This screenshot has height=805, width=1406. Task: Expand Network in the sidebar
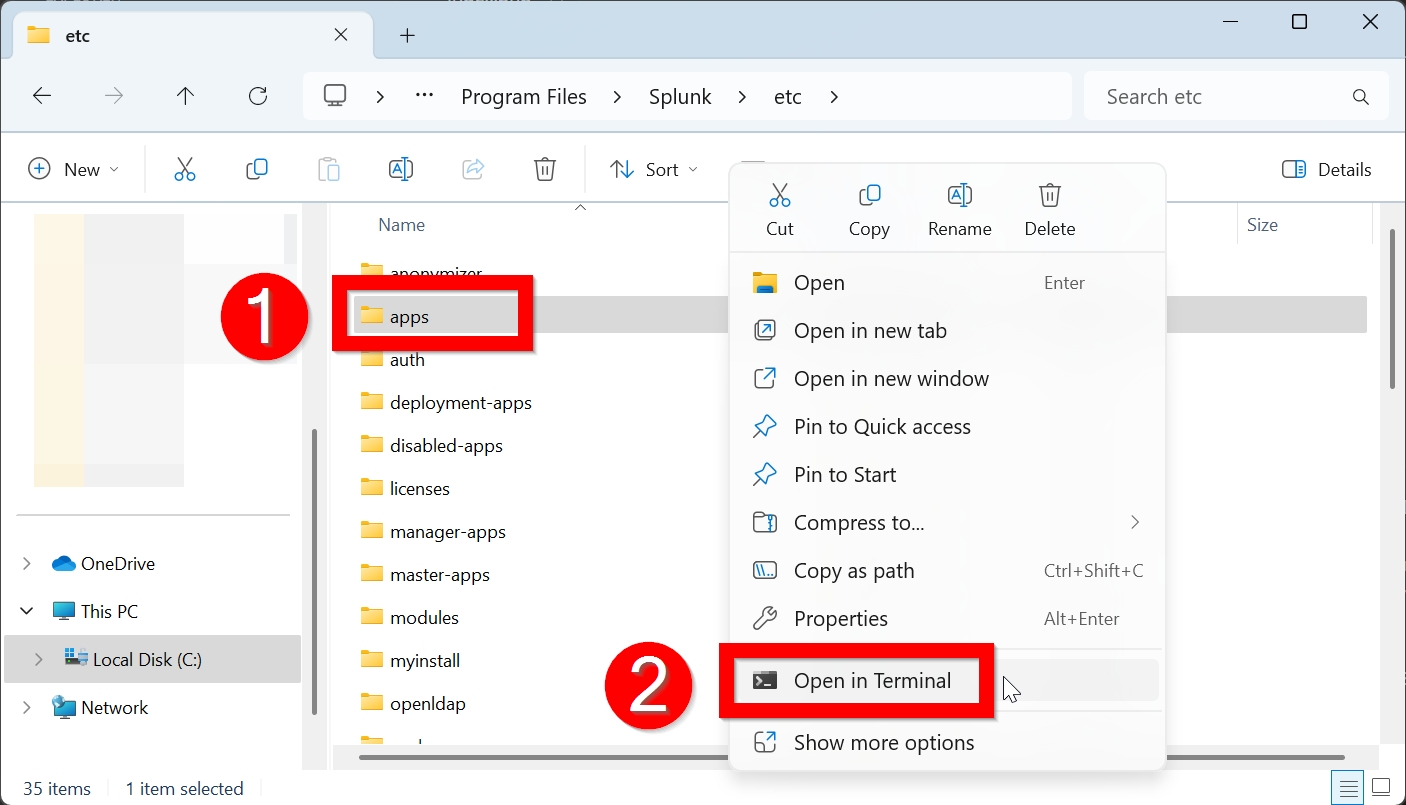[26, 707]
